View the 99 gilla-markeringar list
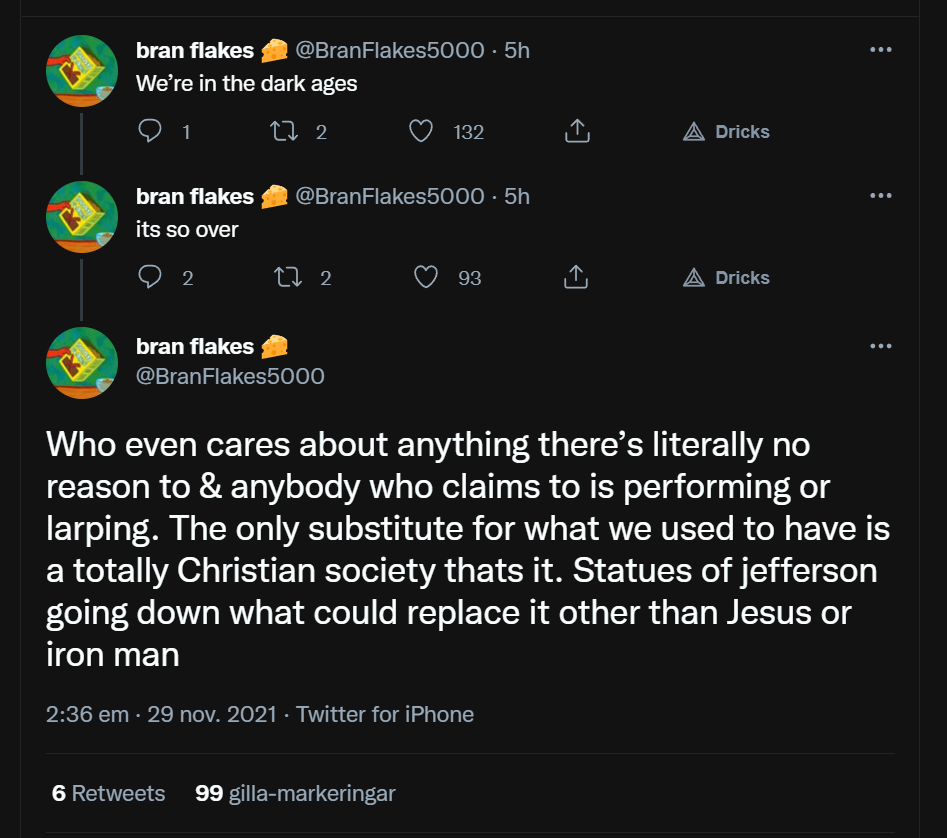 (295, 793)
